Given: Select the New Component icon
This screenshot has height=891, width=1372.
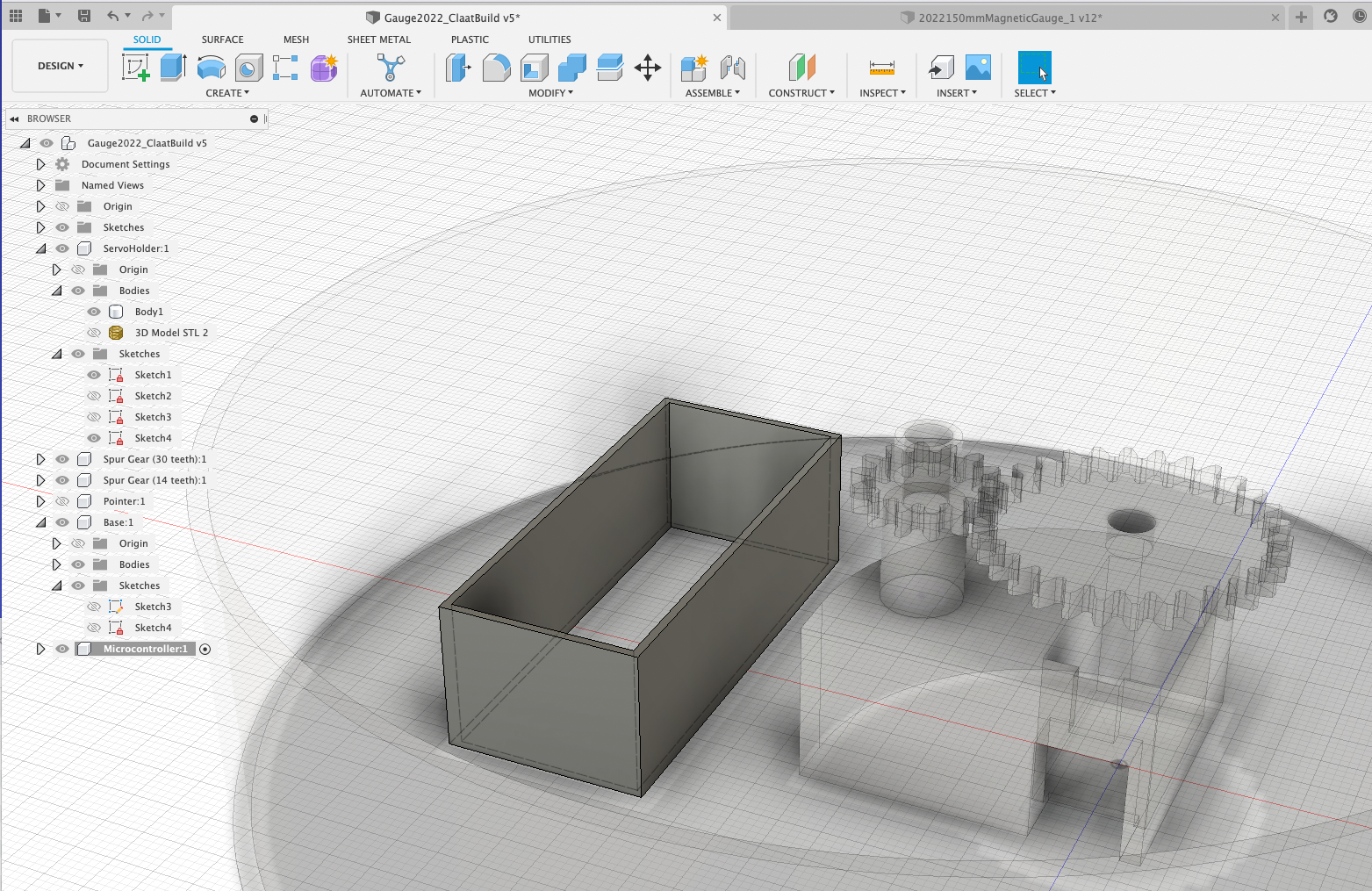Looking at the screenshot, I should point(693,68).
